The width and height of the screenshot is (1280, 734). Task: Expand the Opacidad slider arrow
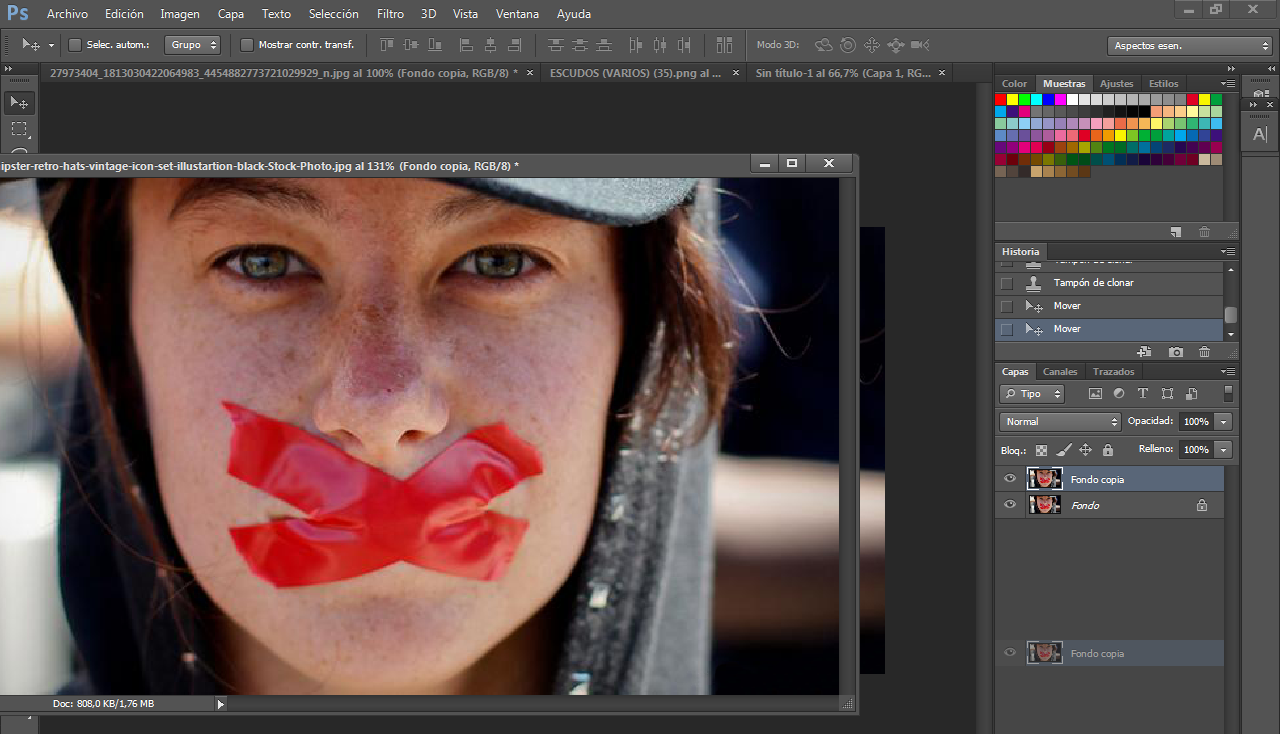pyautogui.click(x=1225, y=422)
